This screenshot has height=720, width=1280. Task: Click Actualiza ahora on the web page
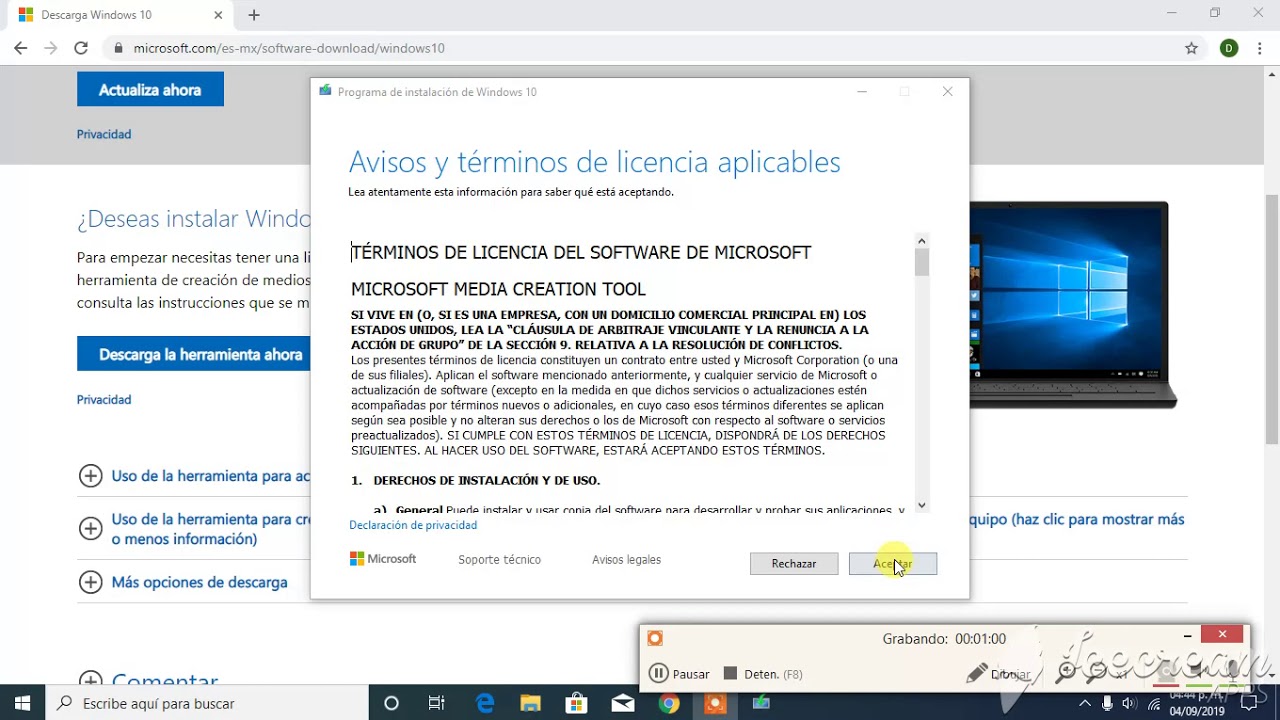pyautogui.click(x=150, y=90)
